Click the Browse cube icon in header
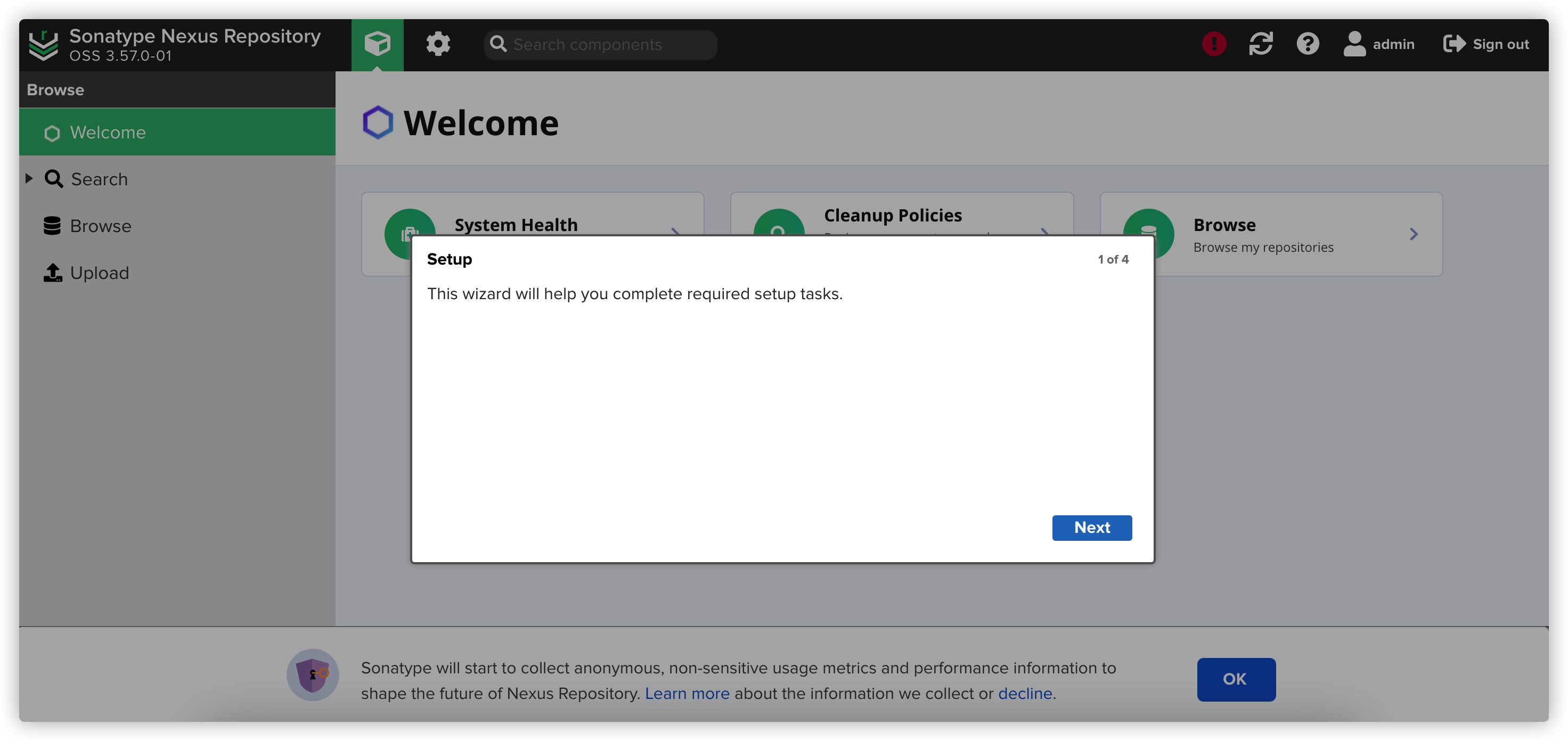The width and height of the screenshot is (1568, 741). pos(377,44)
